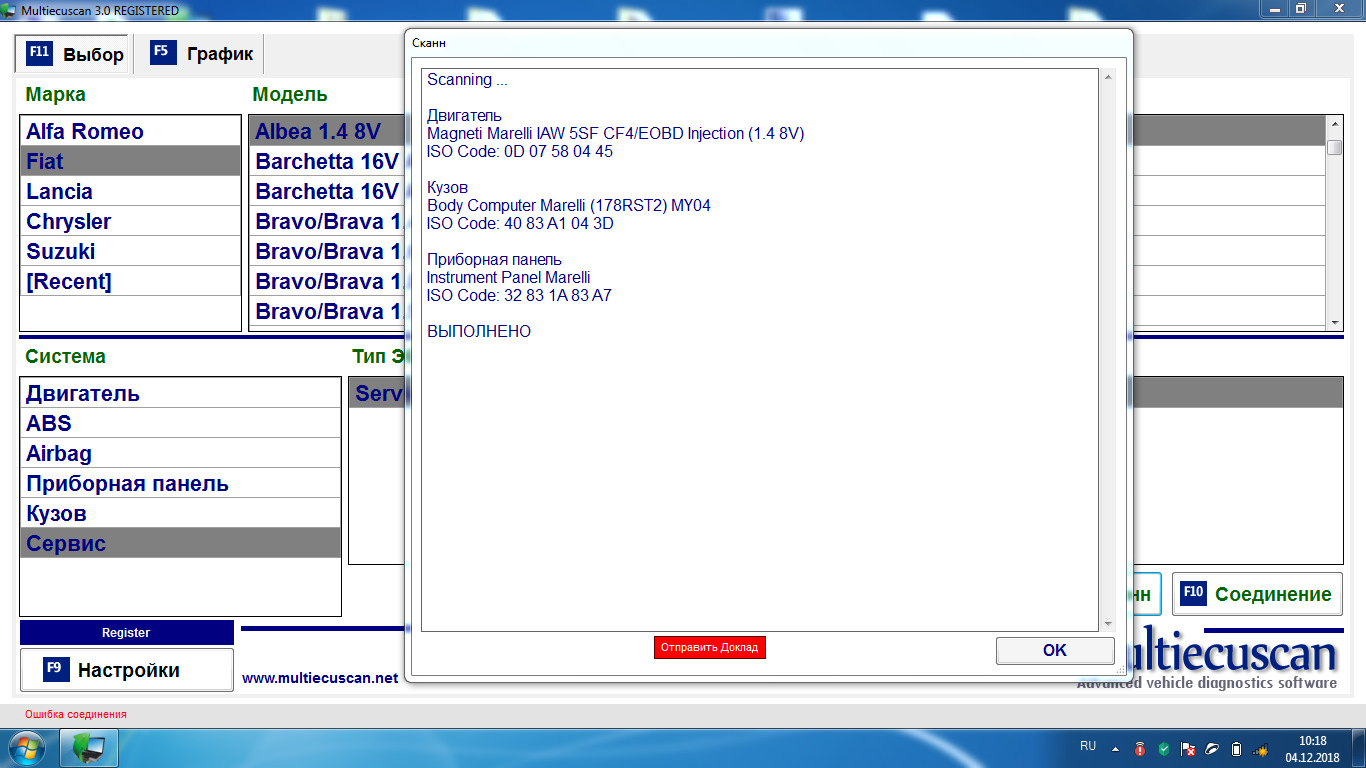Screen dimensions: 1366x768
Task: Click green shield antivirus tray icon
Action: pos(1164,748)
